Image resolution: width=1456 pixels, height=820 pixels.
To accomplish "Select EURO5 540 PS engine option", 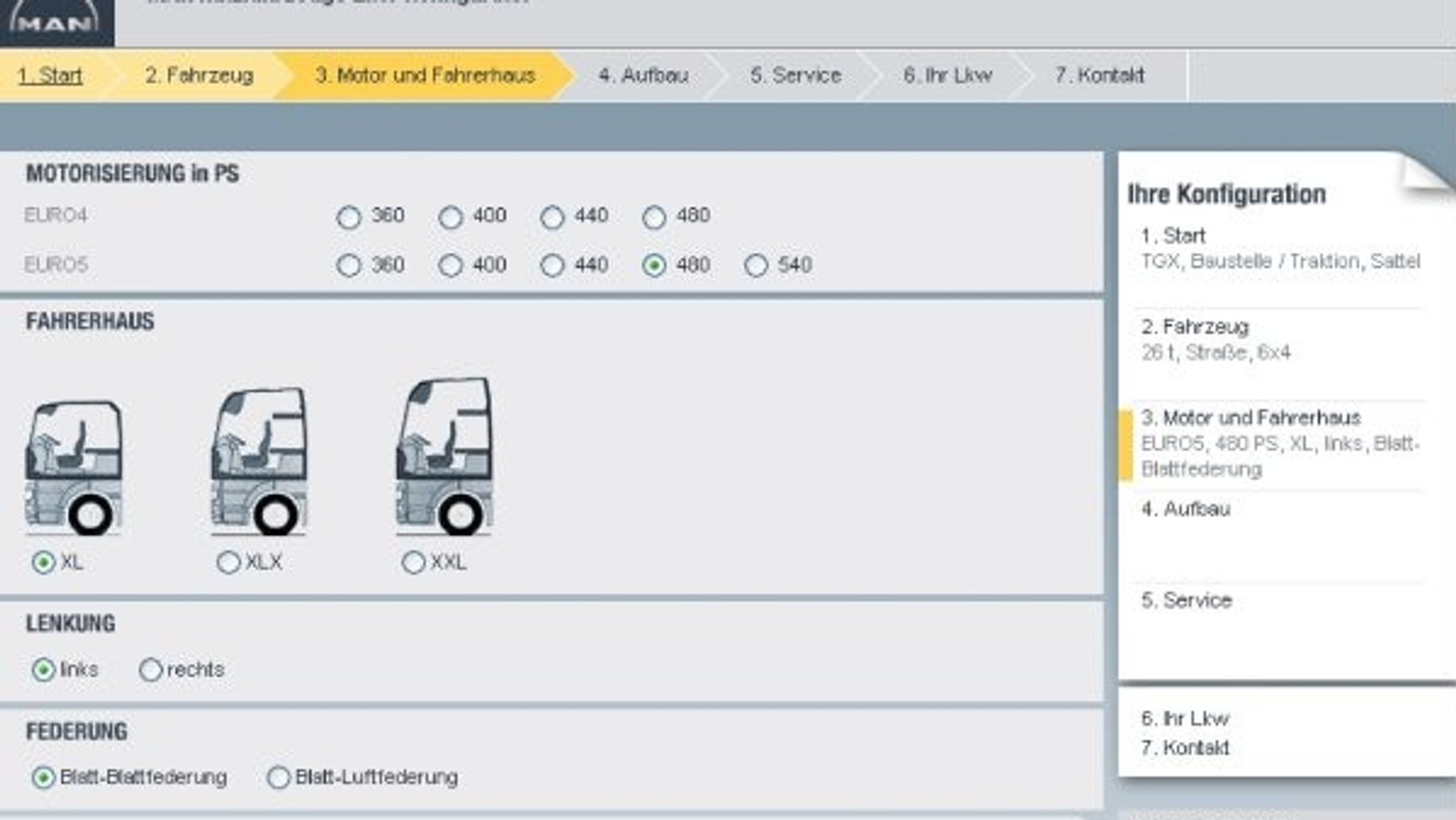I will [x=756, y=265].
